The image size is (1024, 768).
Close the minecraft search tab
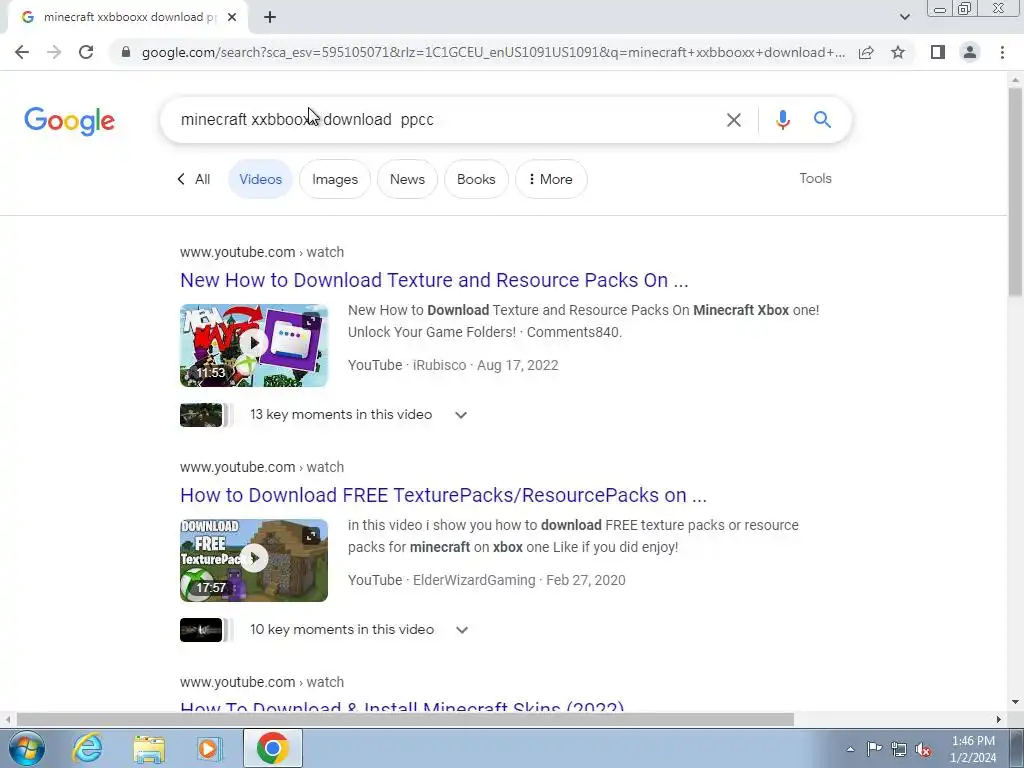click(x=232, y=18)
